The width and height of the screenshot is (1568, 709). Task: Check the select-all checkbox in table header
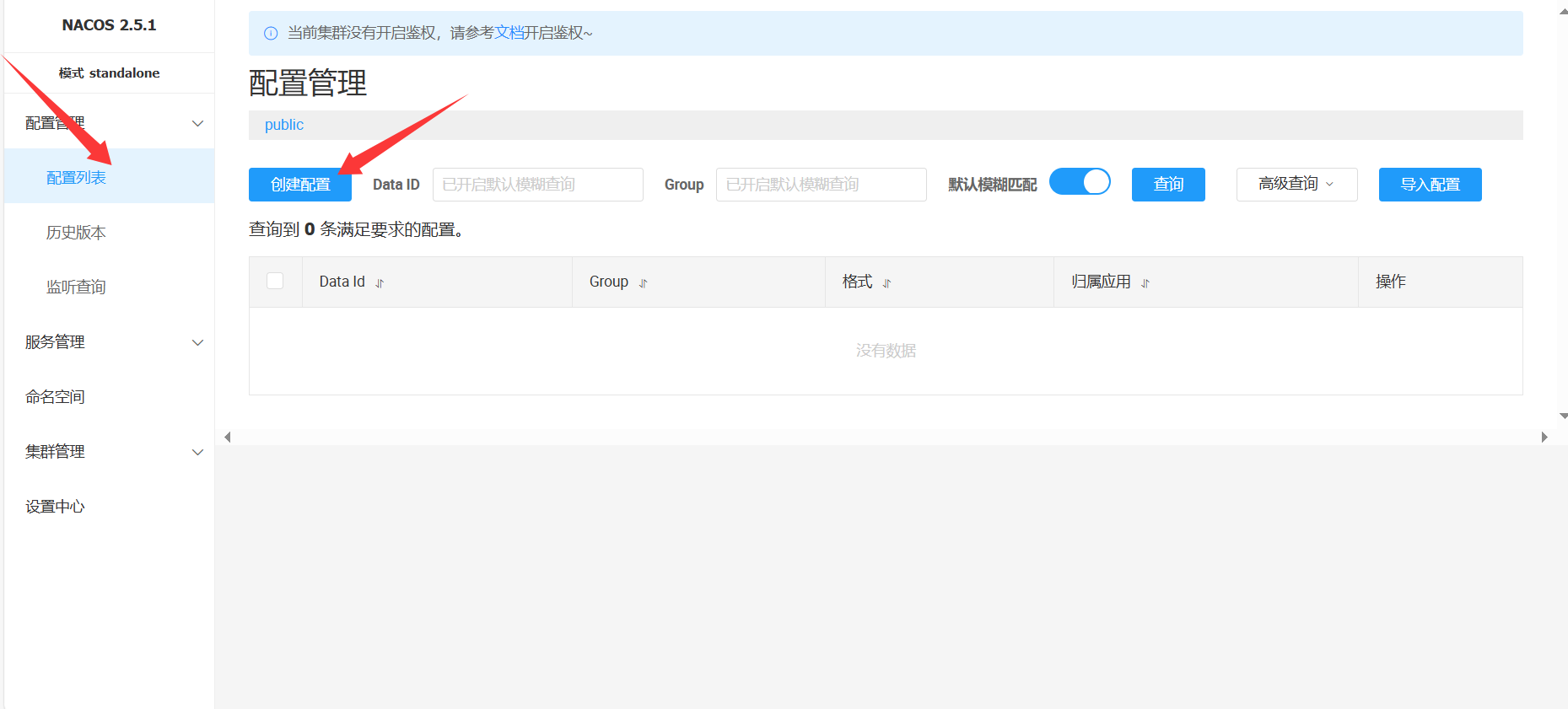[275, 281]
